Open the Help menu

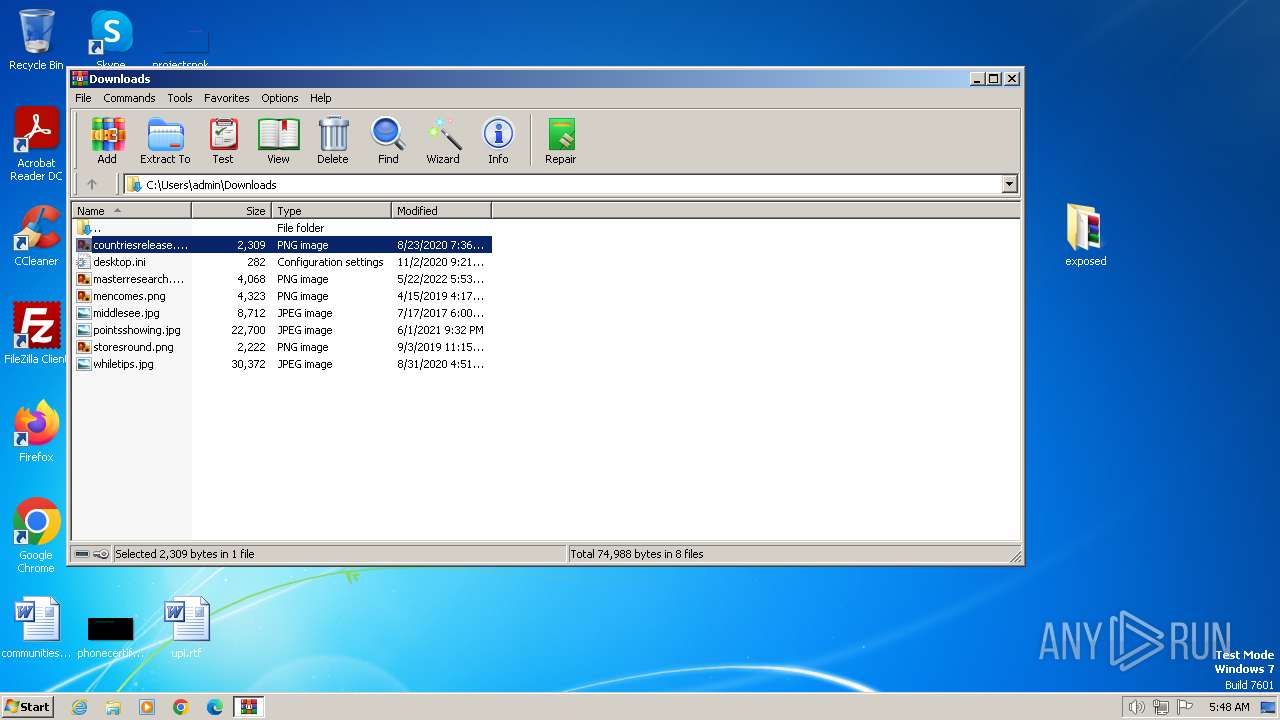click(320, 98)
